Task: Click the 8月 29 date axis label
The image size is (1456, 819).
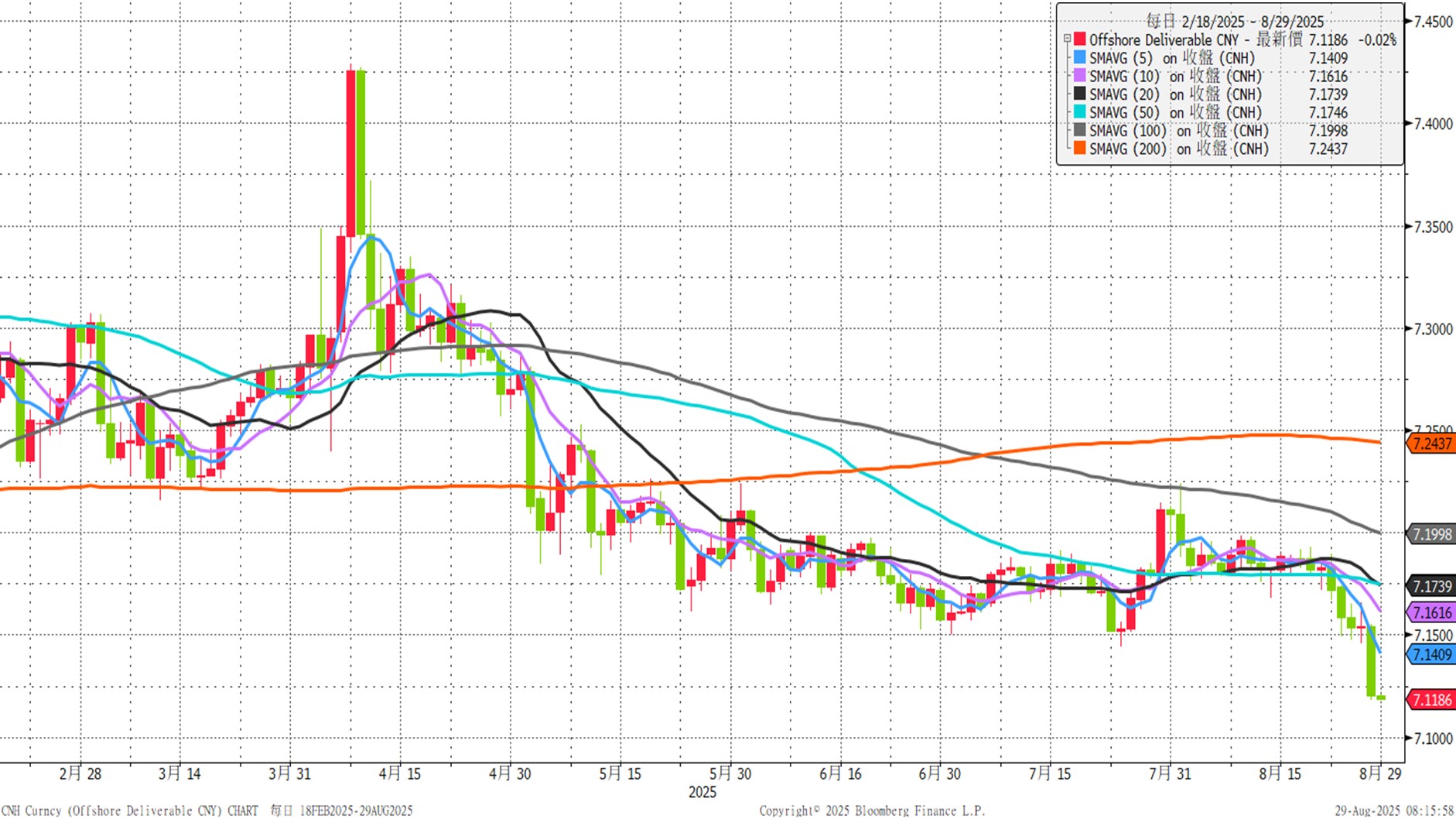Action: [1380, 773]
